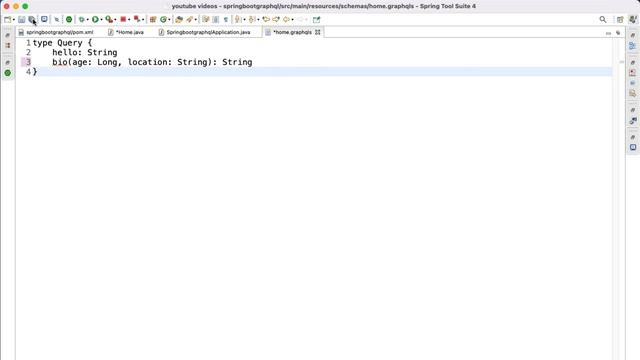The width and height of the screenshot is (640, 360).
Task: Toggle Skip All Breakpoints
Action: [x=57, y=19]
